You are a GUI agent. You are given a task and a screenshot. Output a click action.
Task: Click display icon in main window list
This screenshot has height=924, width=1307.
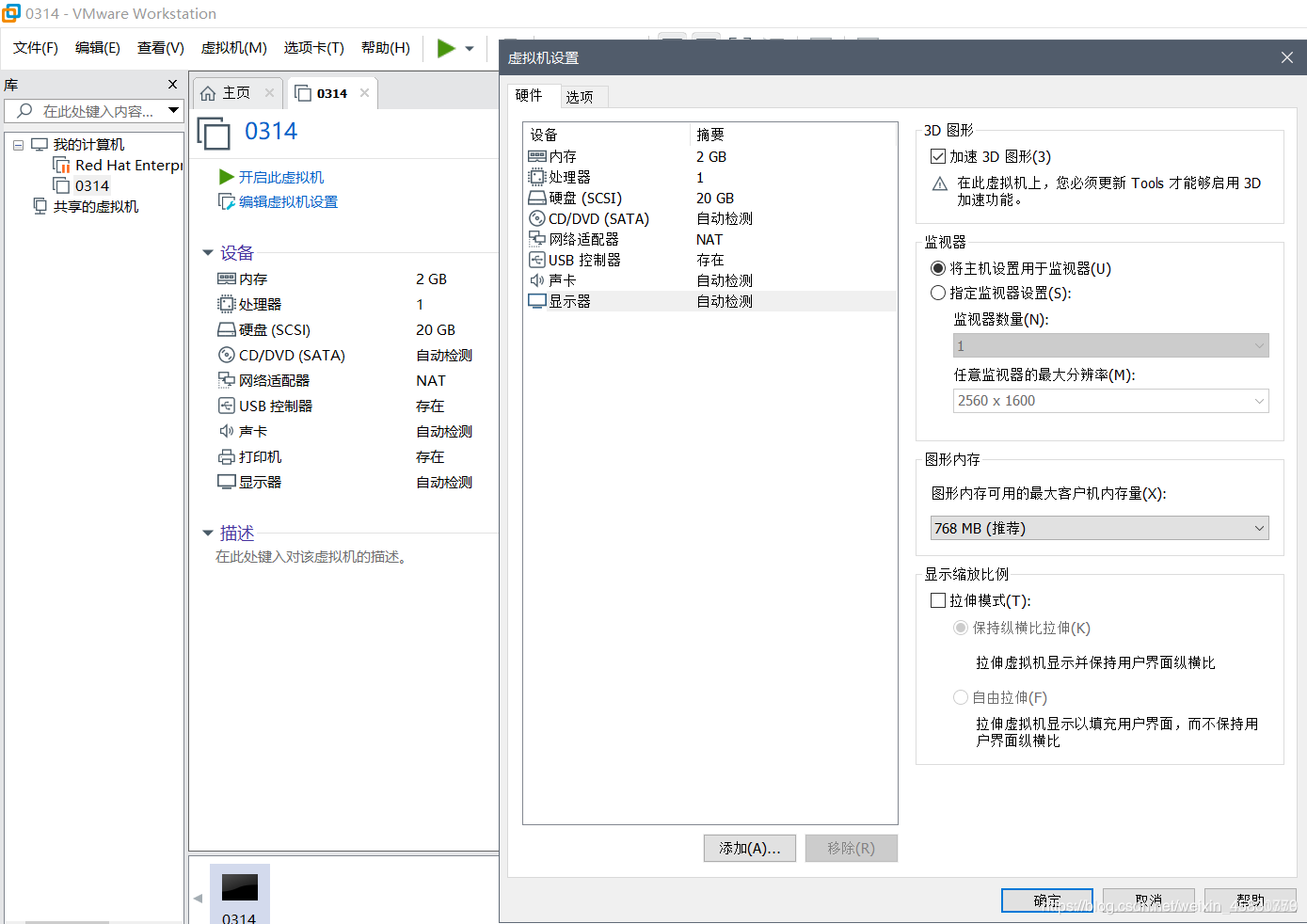pos(227,483)
